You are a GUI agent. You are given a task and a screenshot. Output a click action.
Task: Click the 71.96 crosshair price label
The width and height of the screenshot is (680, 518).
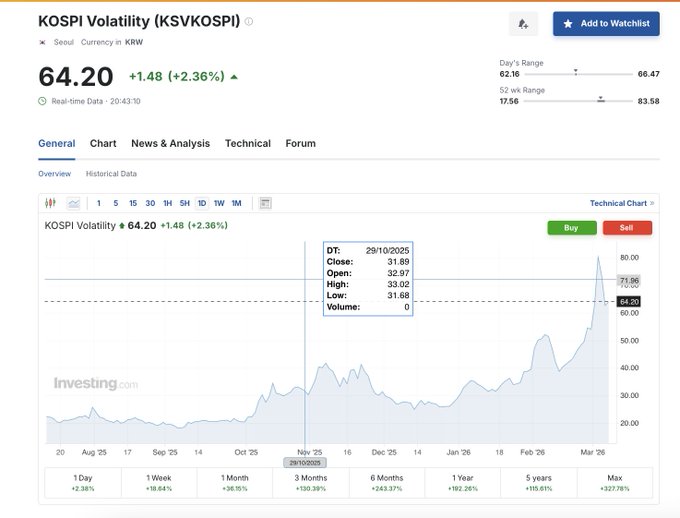click(x=628, y=280)
